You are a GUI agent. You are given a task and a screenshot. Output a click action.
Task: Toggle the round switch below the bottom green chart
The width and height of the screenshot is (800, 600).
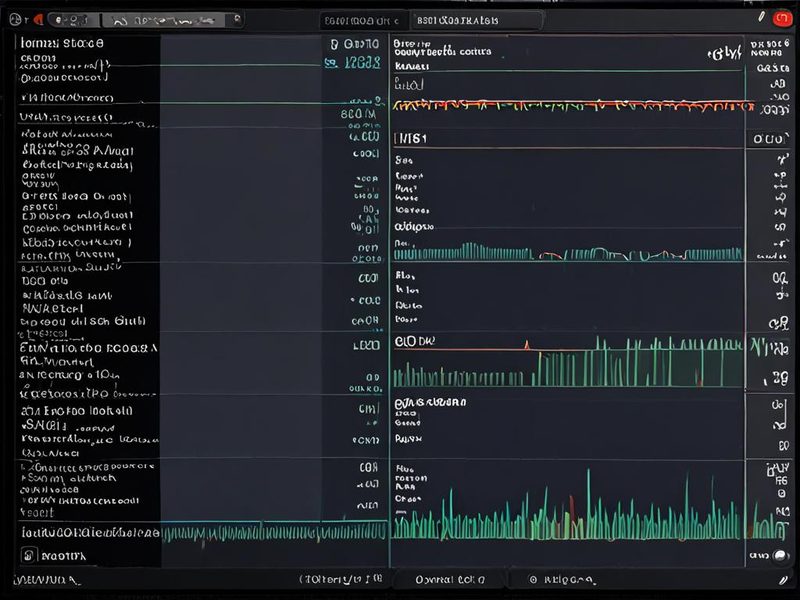[780, 556]
